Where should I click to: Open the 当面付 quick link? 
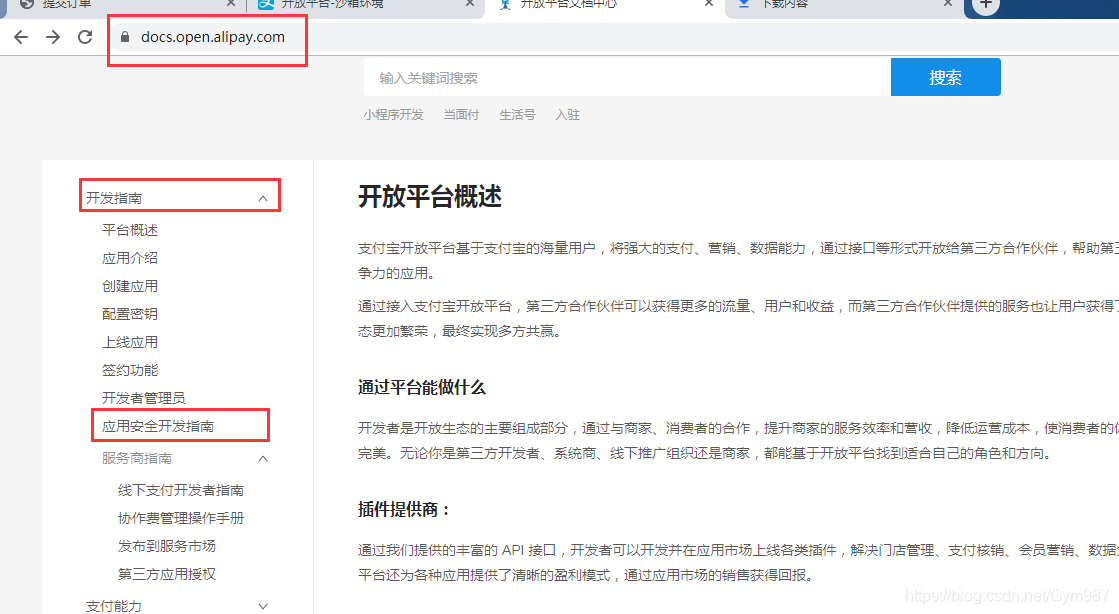(x=461, y=115)
